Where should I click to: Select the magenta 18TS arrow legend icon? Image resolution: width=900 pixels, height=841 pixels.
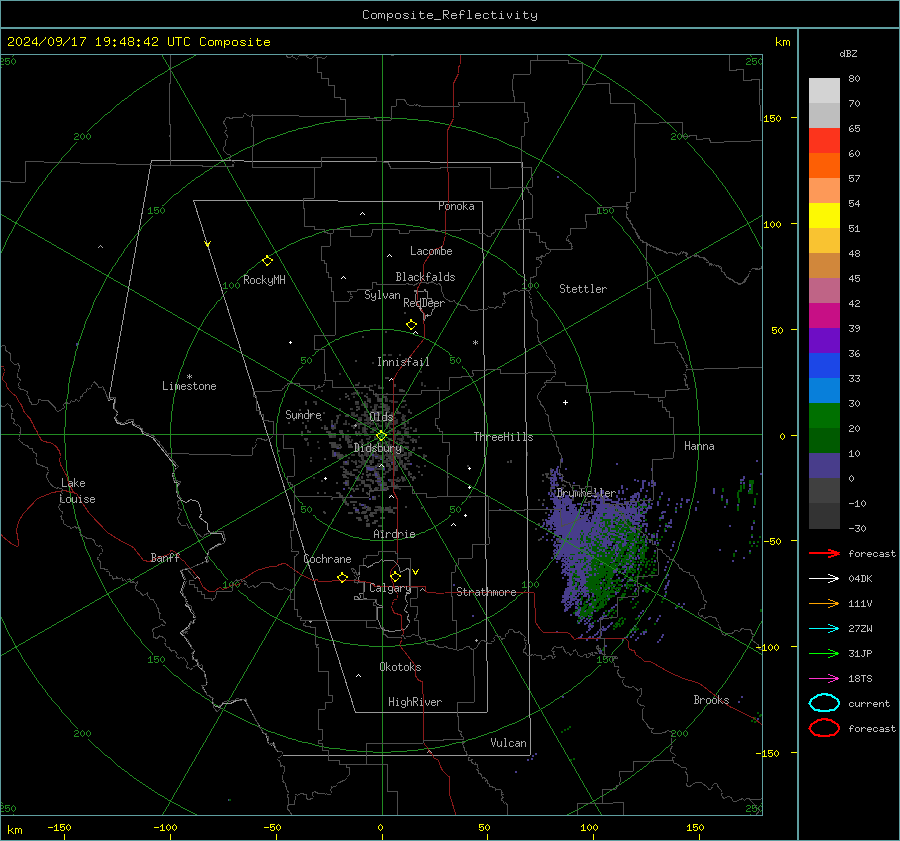point(824,679)
